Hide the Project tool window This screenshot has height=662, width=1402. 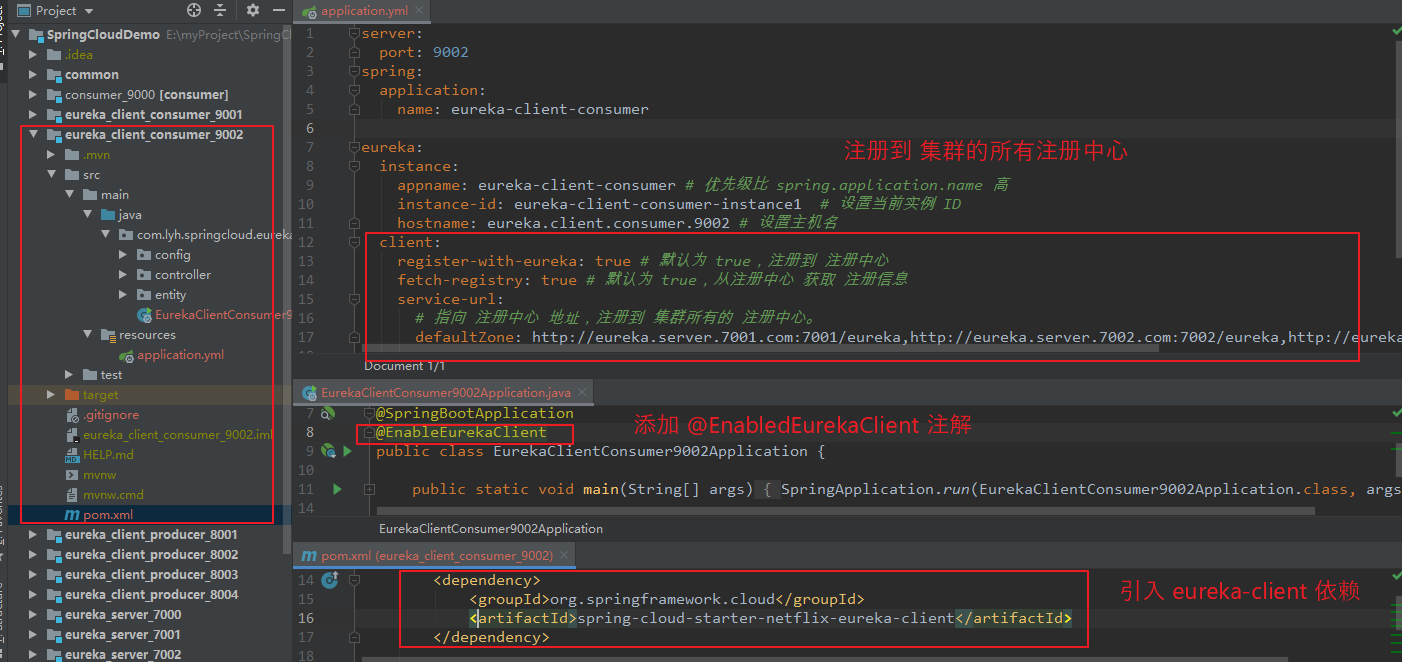coord(280,11)
